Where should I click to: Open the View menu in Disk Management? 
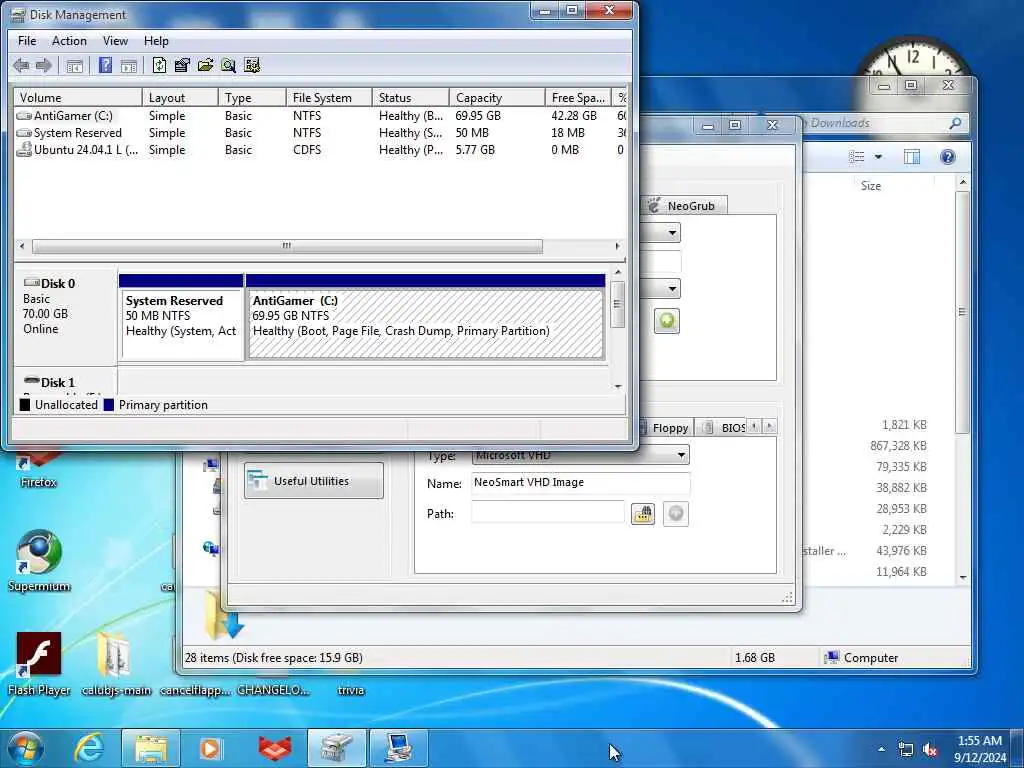pos(115,40)
